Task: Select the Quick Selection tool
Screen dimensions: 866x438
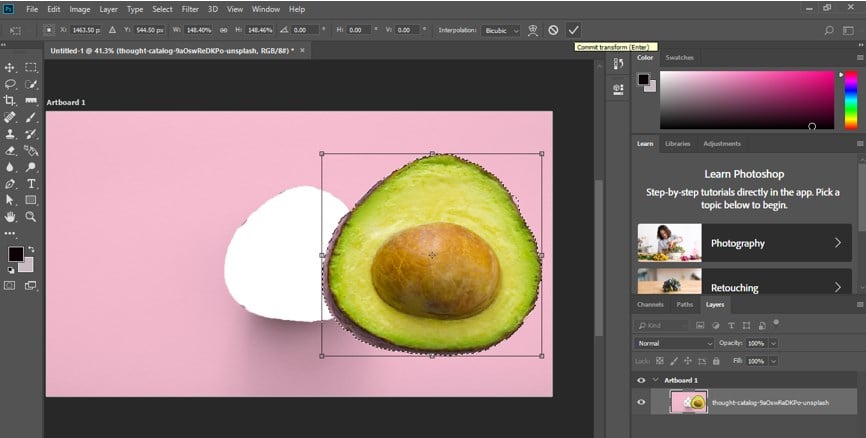Action: point(31,84)
